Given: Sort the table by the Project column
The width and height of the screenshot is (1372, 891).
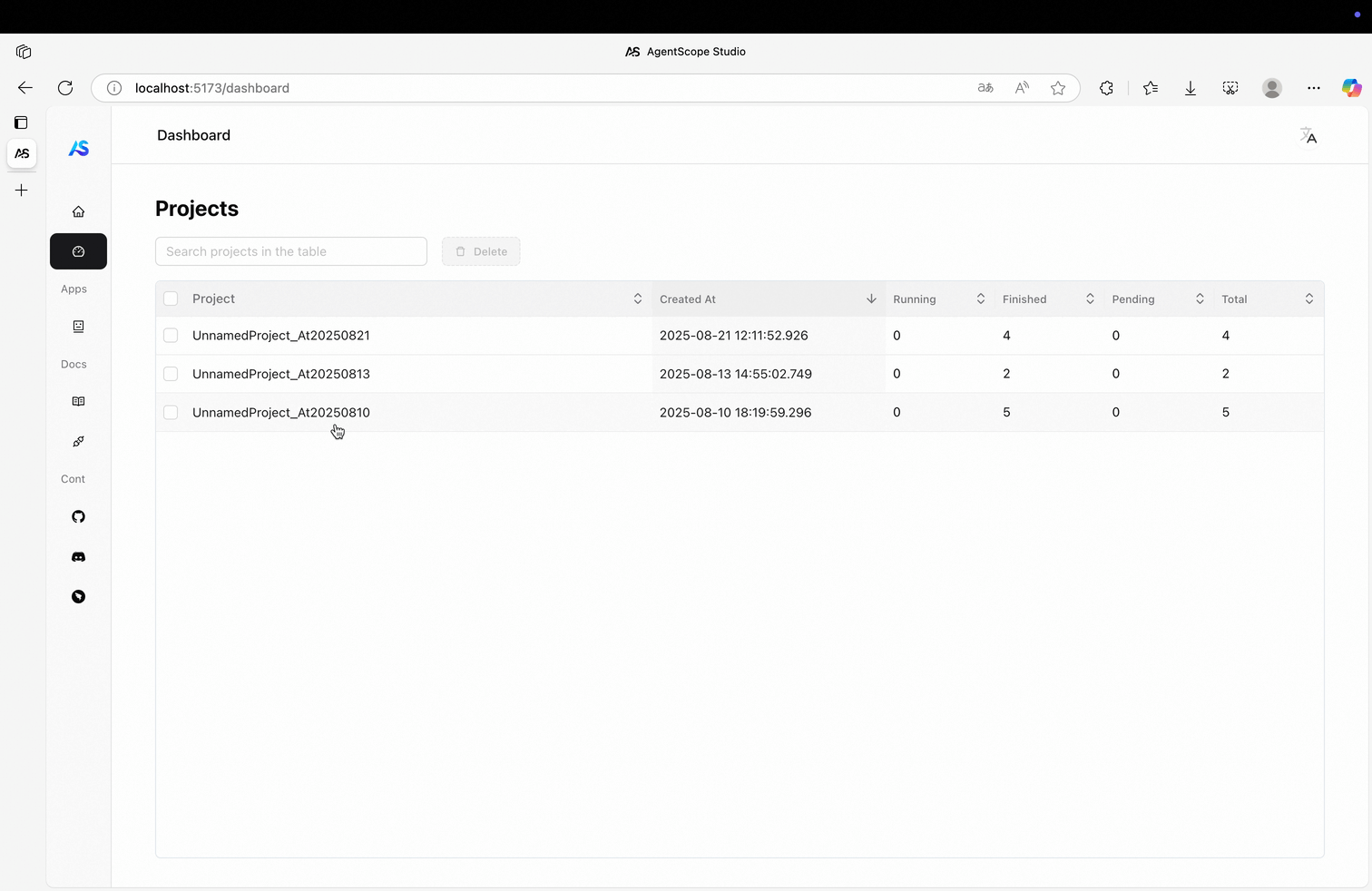Looking at the screenshot, I should tap(637, 299).
